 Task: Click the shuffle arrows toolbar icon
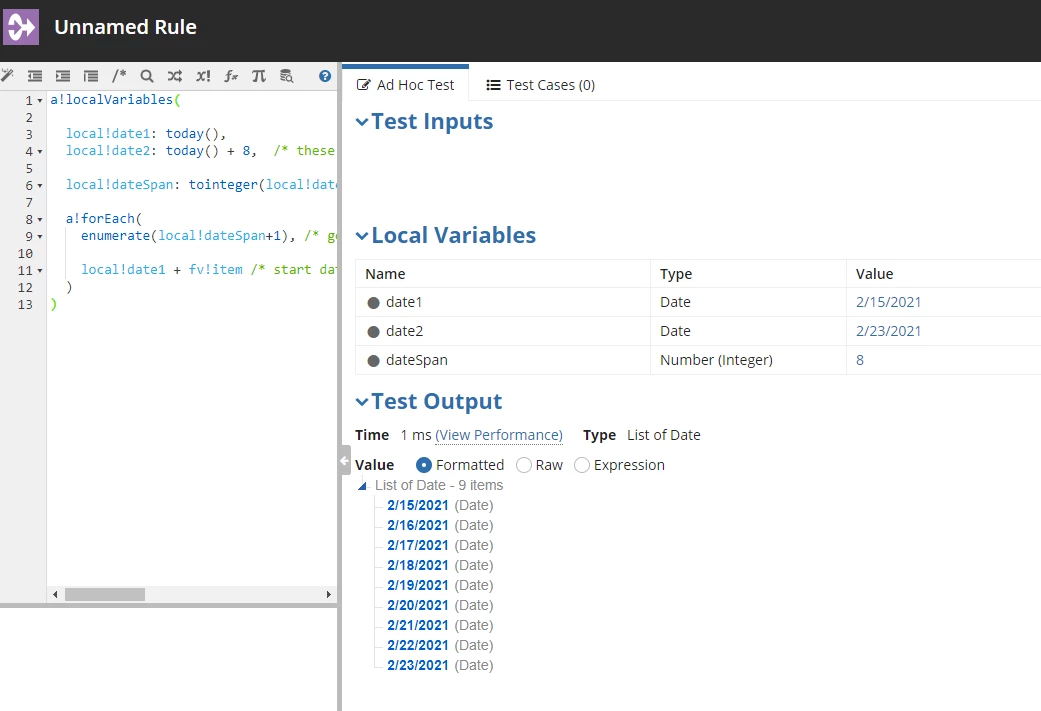click(175, 76)
